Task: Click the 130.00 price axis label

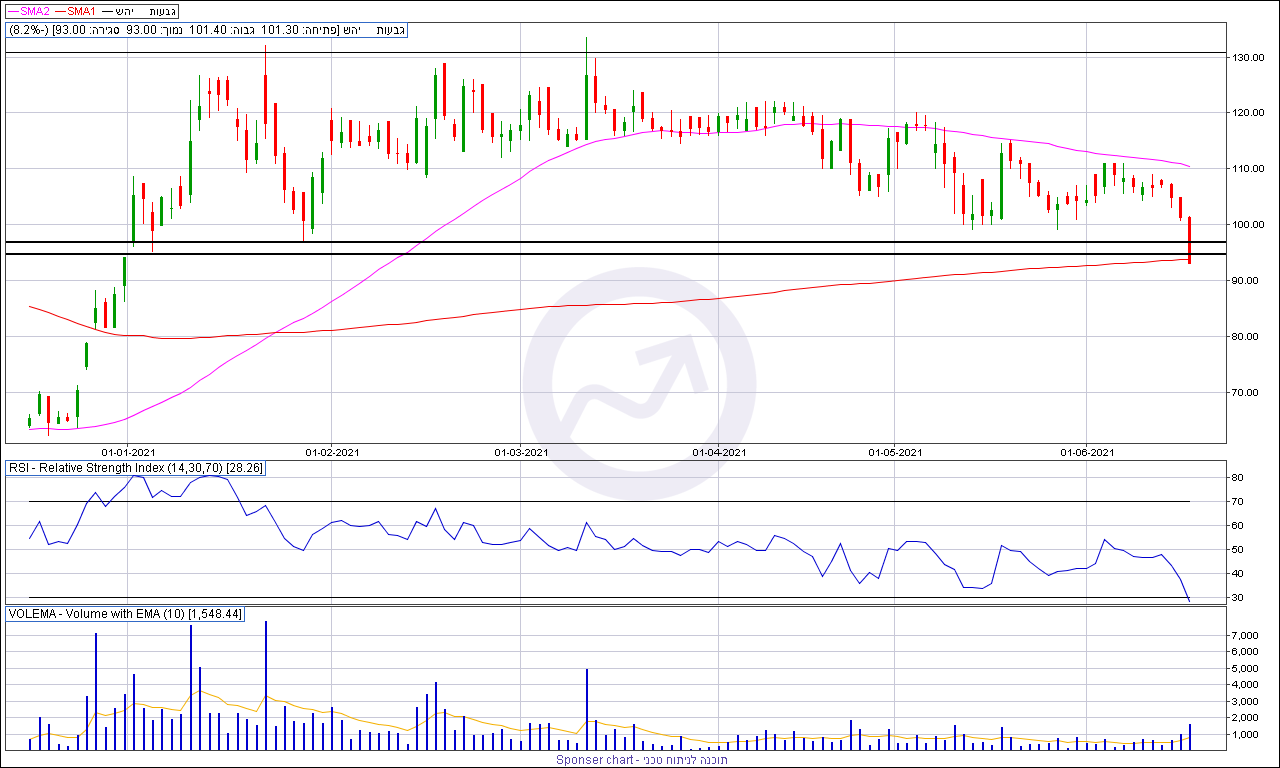Action: [x=1247, y=58]
